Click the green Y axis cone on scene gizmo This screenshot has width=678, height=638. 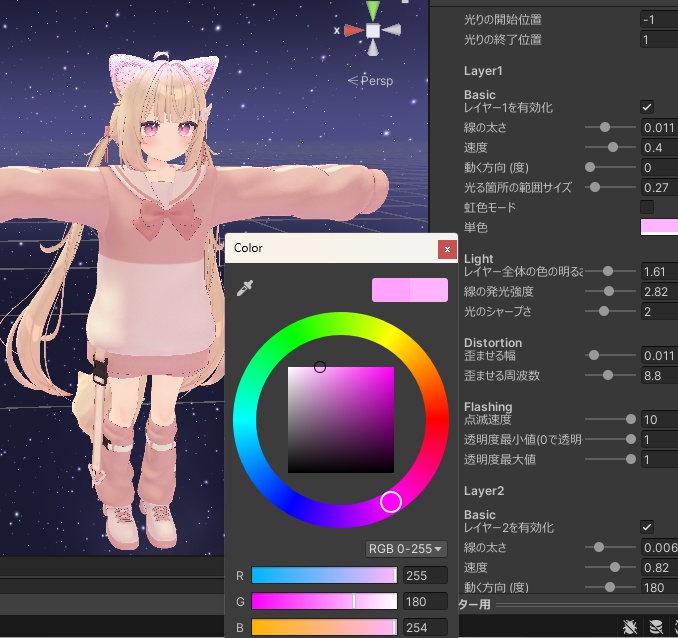373,10
